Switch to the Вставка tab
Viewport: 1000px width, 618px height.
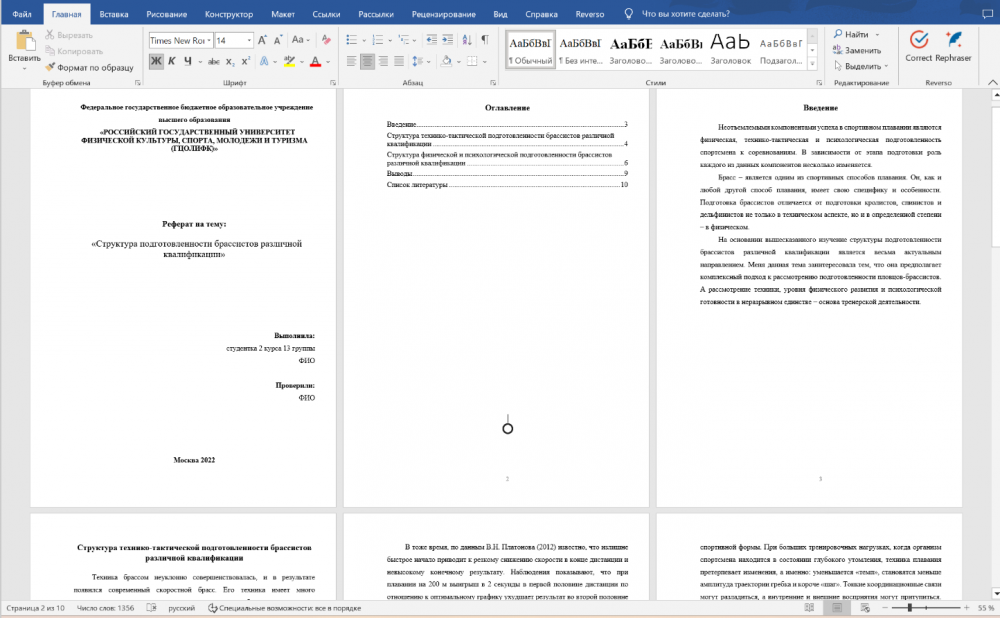click(114, 14)
